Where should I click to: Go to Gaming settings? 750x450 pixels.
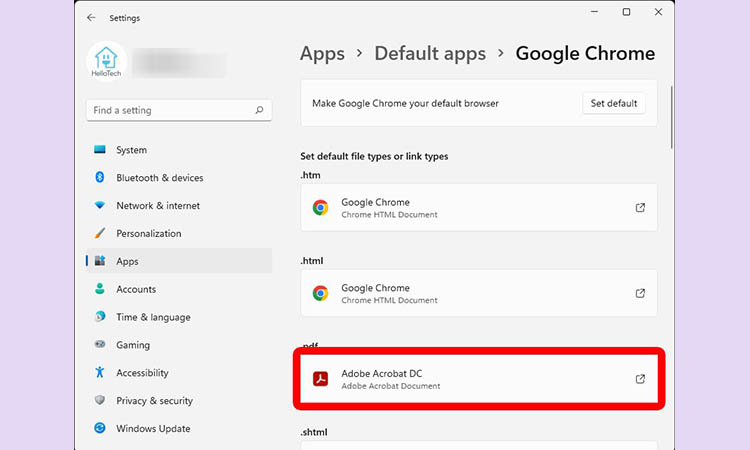click(179, 345)
